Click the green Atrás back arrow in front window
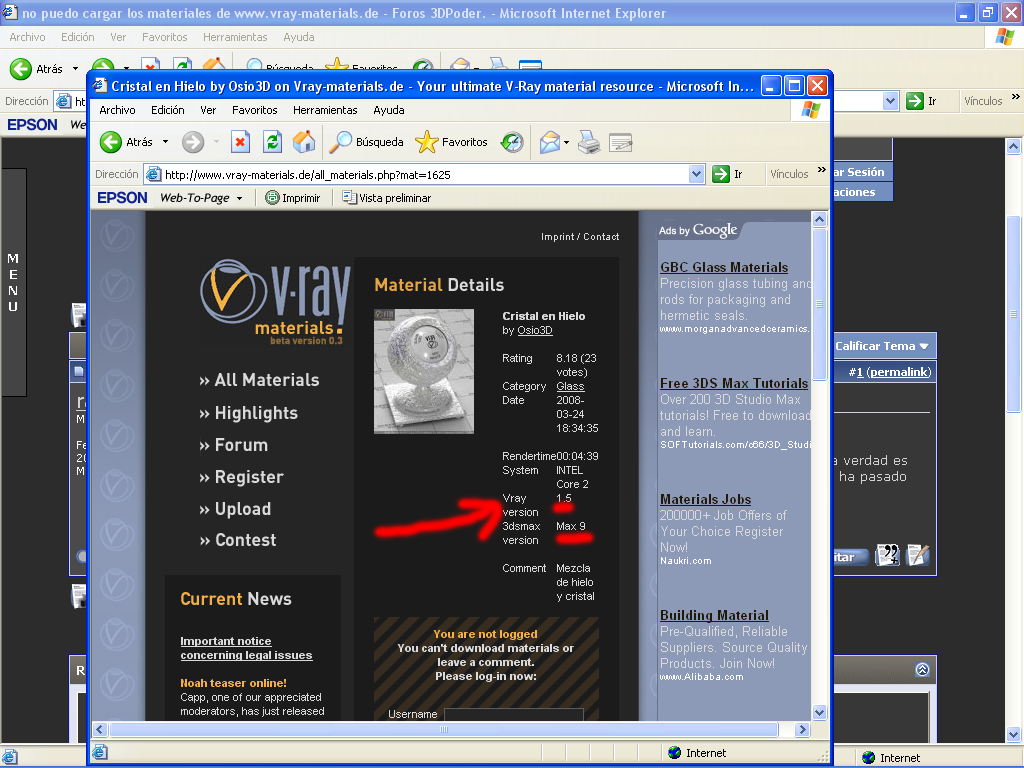The height and width of the screenshot is (768, 1024). point(111,142)
